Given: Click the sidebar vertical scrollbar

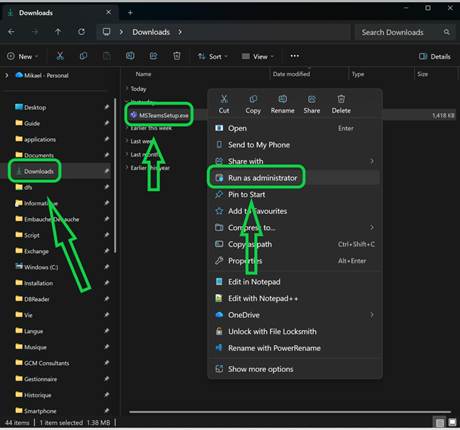Looking at the screenshot, I should (x=115, y=176).
